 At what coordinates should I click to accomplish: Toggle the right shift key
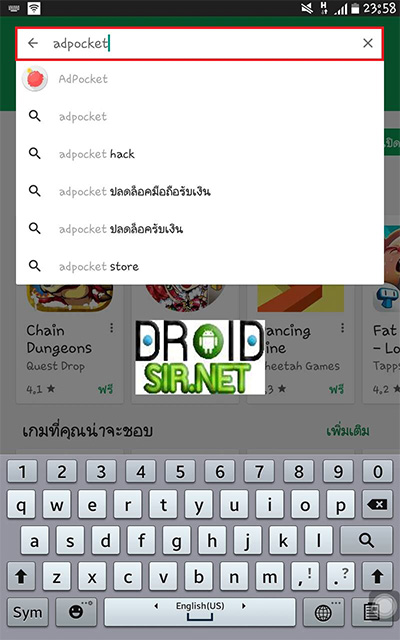coord(377,576)
